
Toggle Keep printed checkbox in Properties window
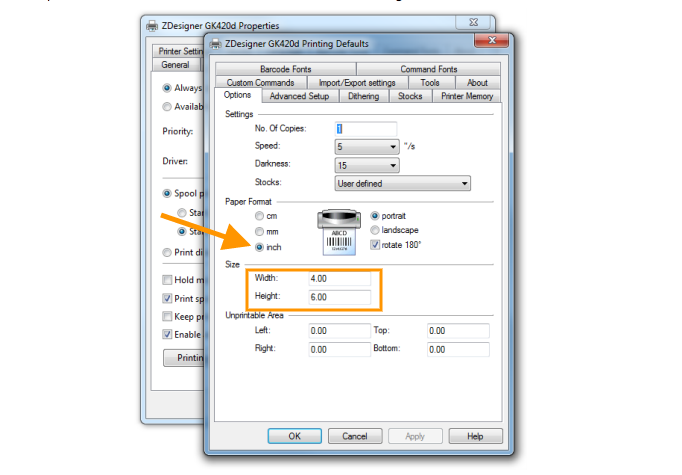click(x=167, y=316)
